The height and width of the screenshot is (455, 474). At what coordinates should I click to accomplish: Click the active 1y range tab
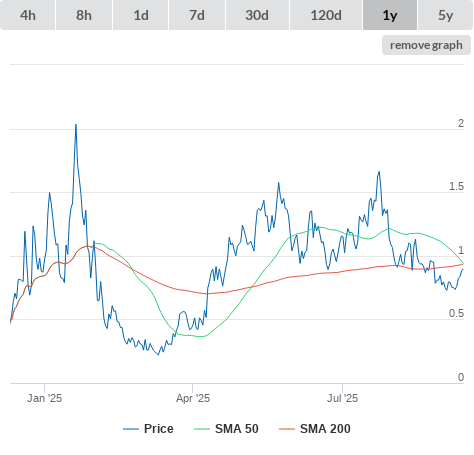[x=390, y=15]
